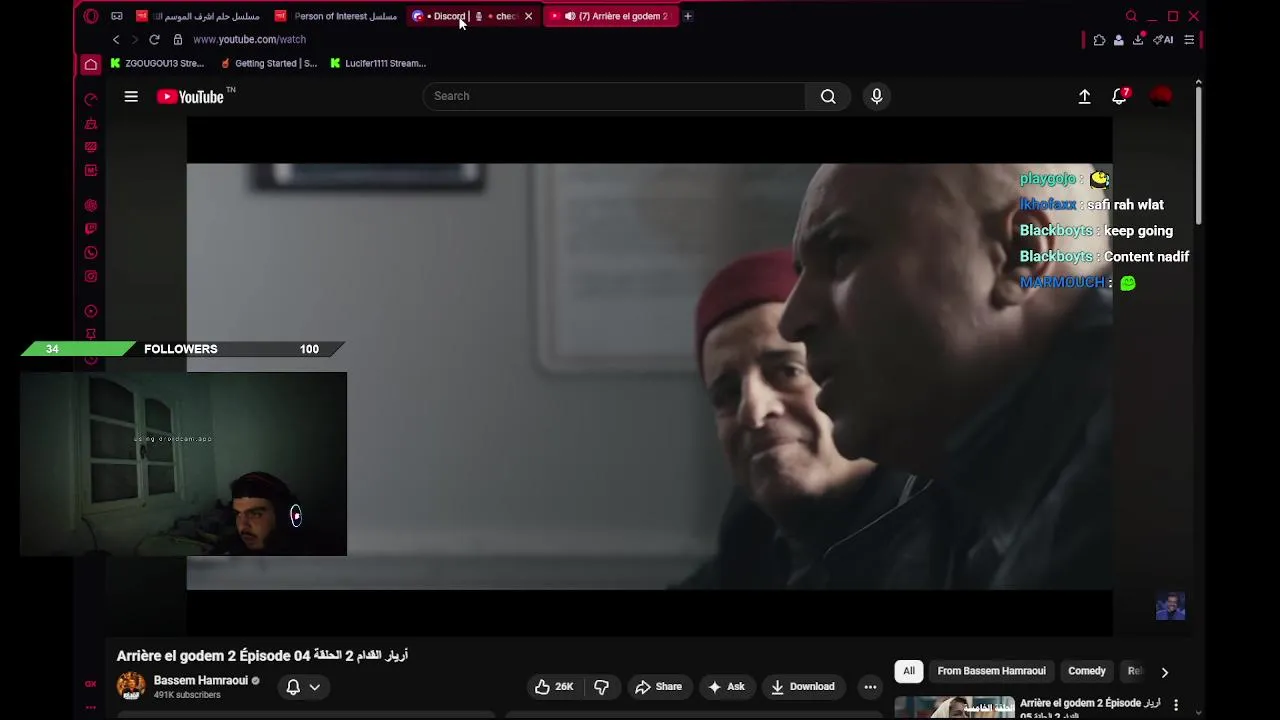This screenshot has width=1280, height=720.
Task: Open the YouTube create upload icon
Action: [x=1084, y=96]
